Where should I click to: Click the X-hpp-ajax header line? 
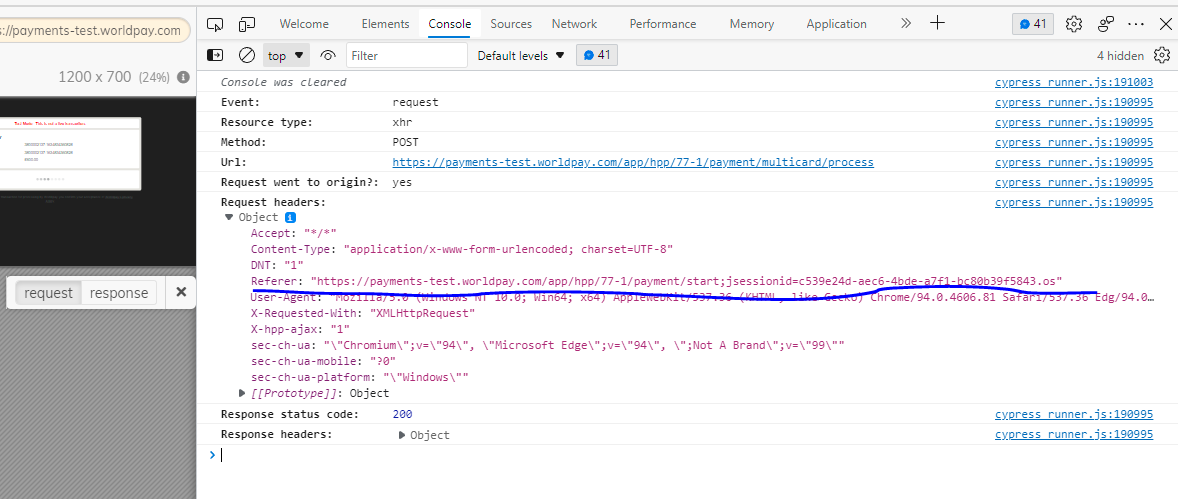[x=301, y=329]
